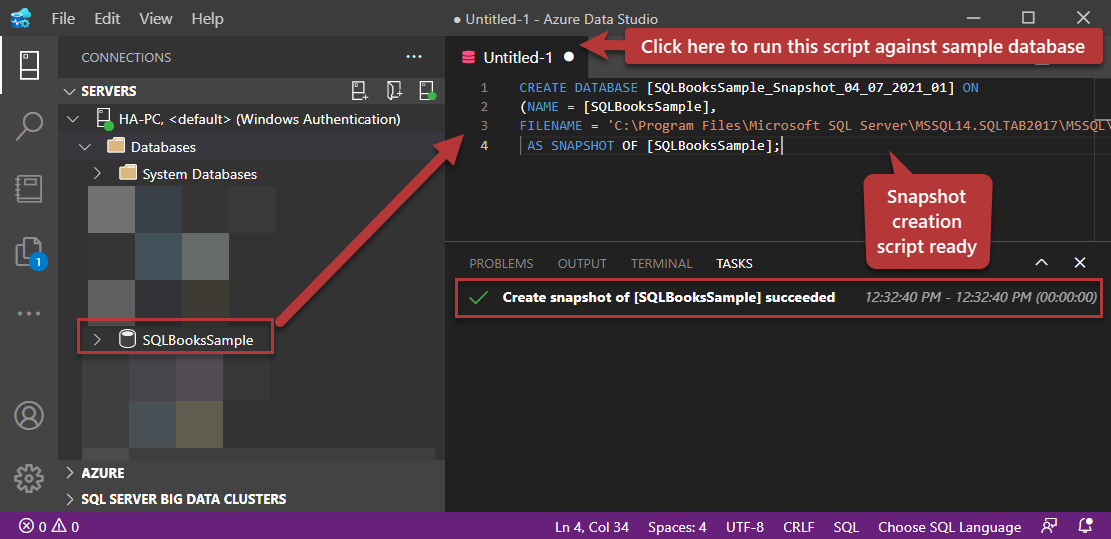Expand the AZURE section

tap(69, 472)
